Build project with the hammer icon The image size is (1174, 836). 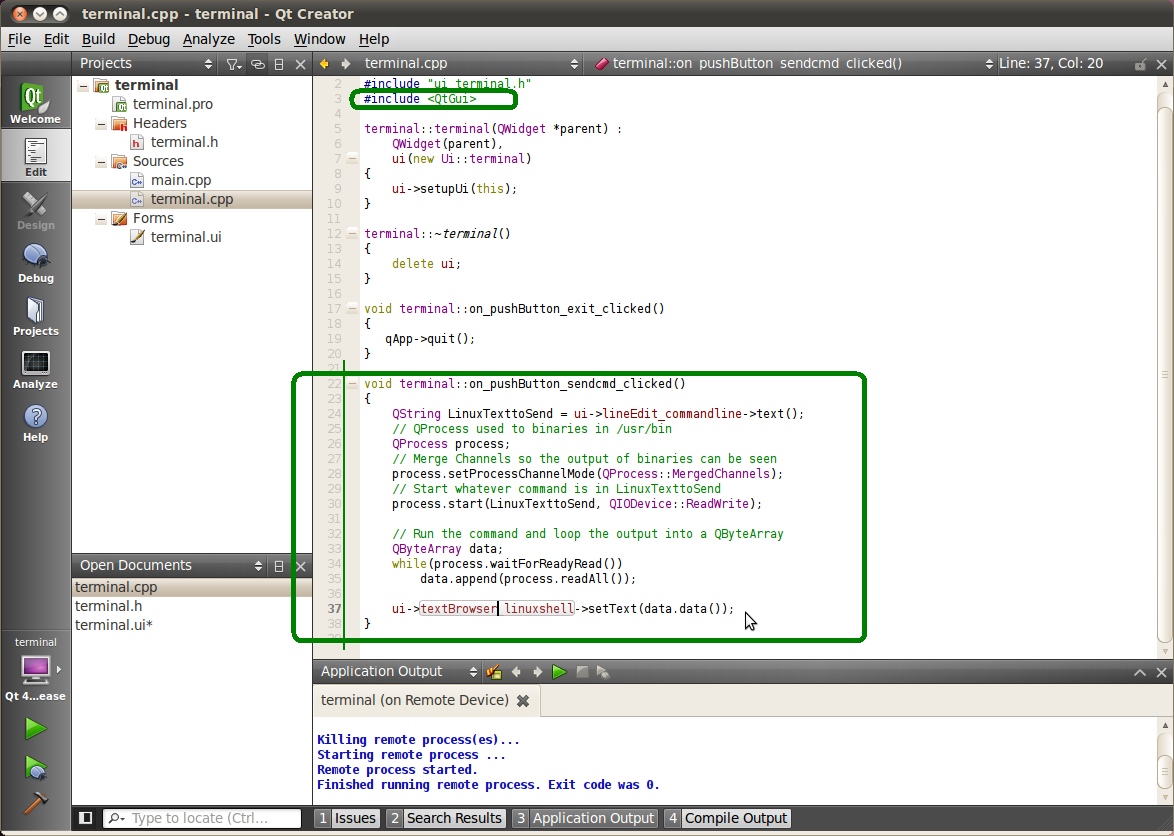point(35,802)
